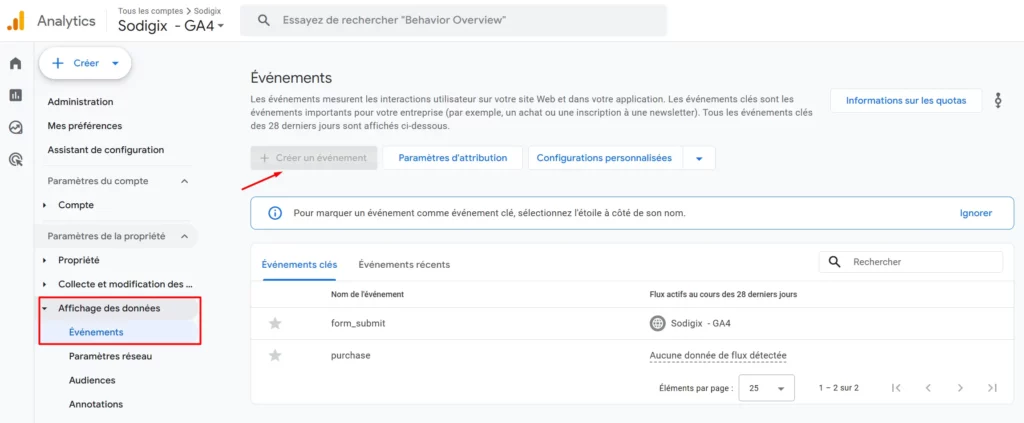Click Flux actifs column header
Image resolution: width=1024 pixels, height=423 pixels.
pyautogui.click(x=723, y=294)
